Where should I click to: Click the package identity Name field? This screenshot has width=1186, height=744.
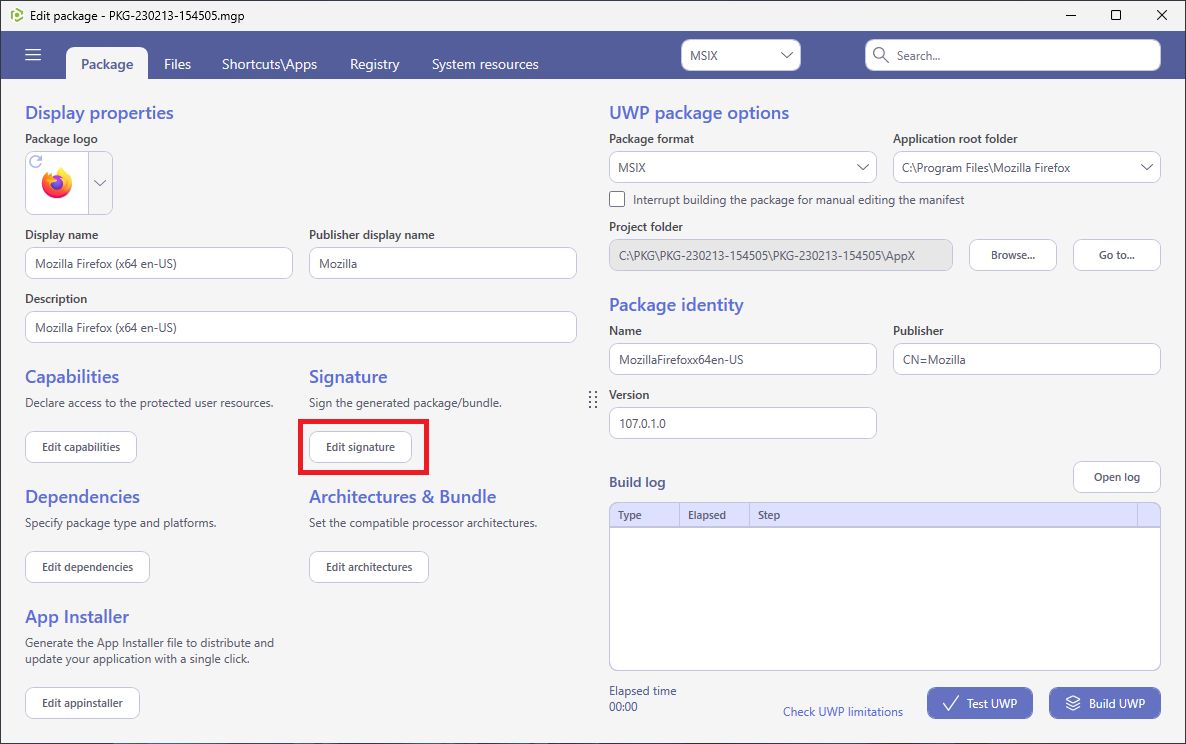(x=743, y=359)
